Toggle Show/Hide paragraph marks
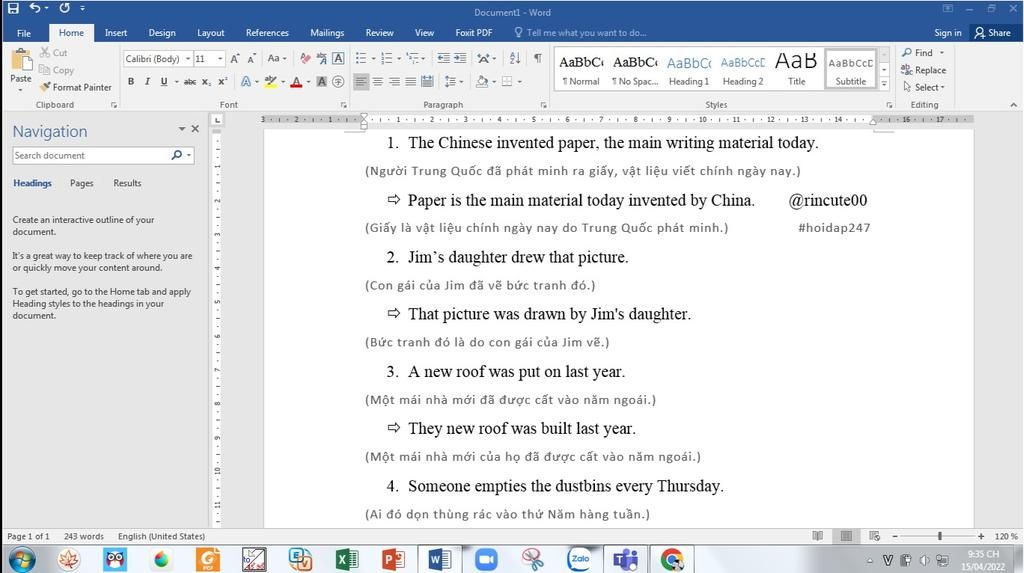The image size is (1024, 573). [x=537, y=58]
